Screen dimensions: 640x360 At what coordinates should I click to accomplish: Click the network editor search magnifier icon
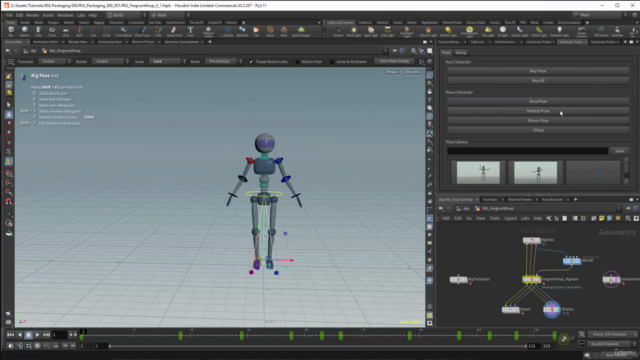click(x=628, y=218)
